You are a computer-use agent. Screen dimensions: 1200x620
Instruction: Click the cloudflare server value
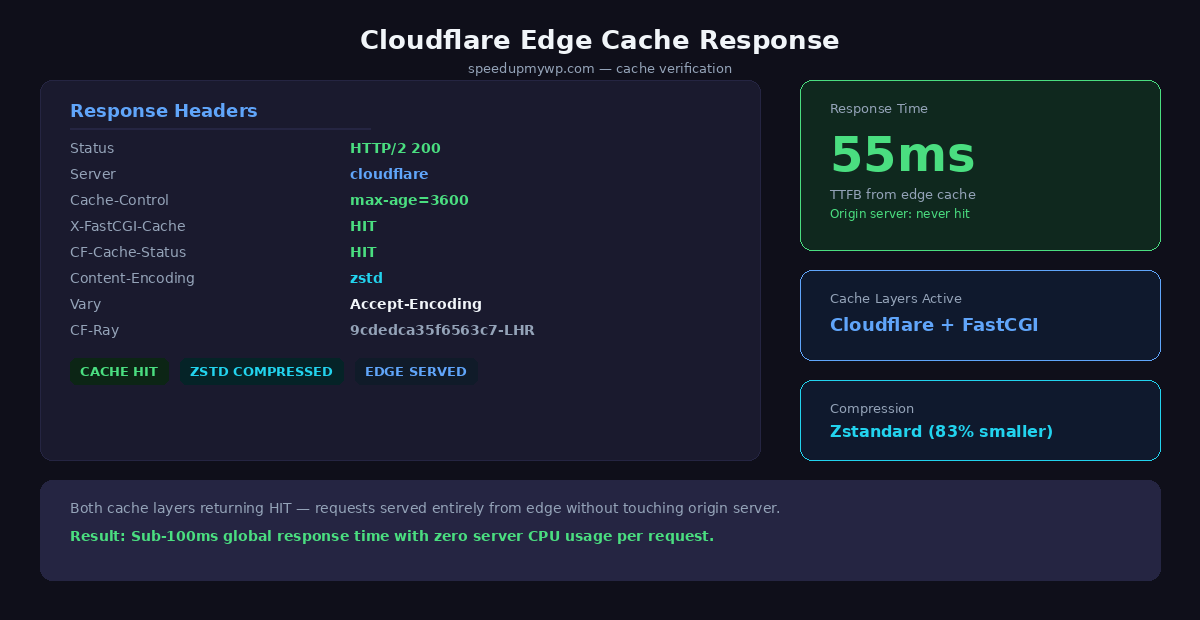point(389,173)
